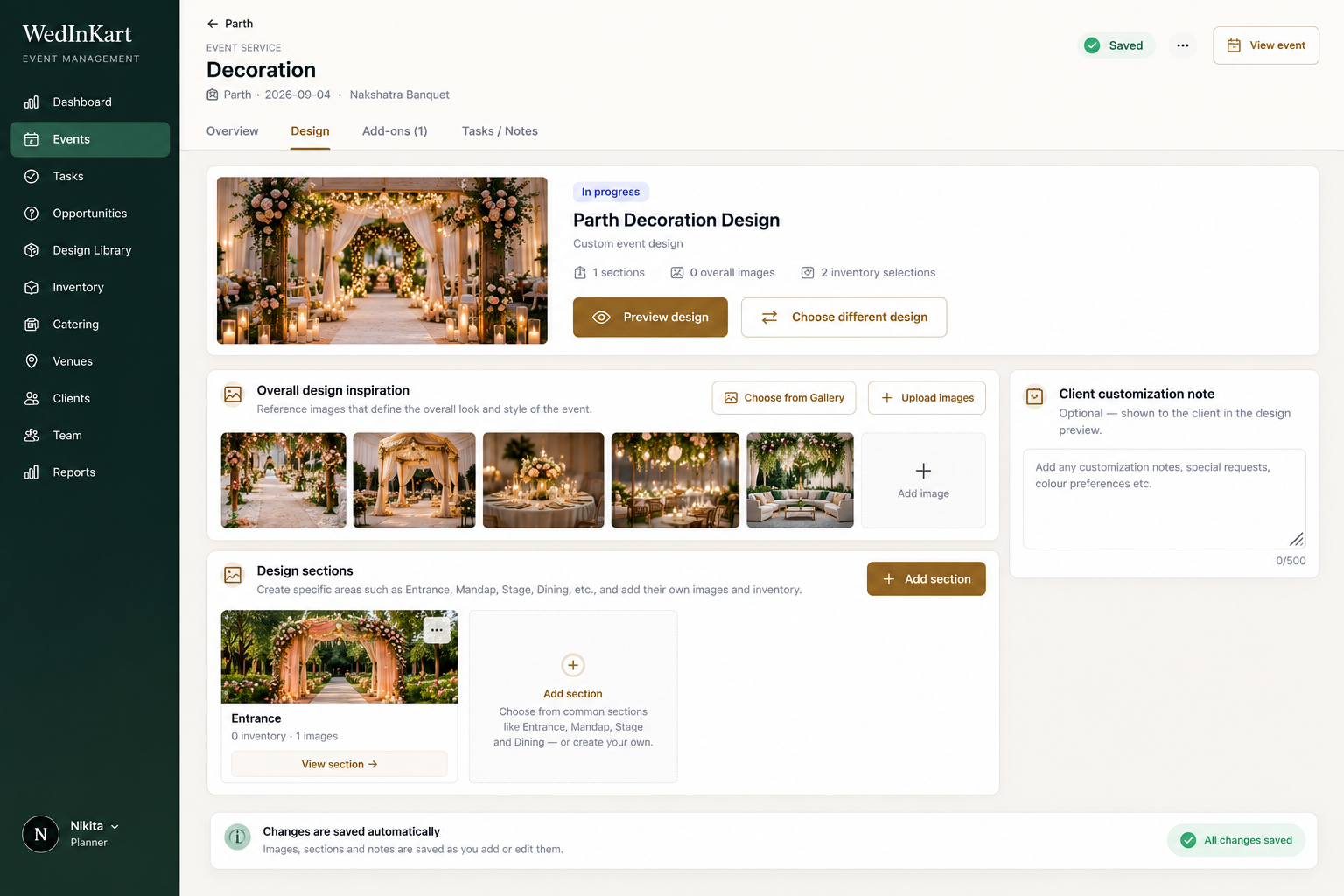
Task: Open Reports chart icon
Action: coord(31,472)
